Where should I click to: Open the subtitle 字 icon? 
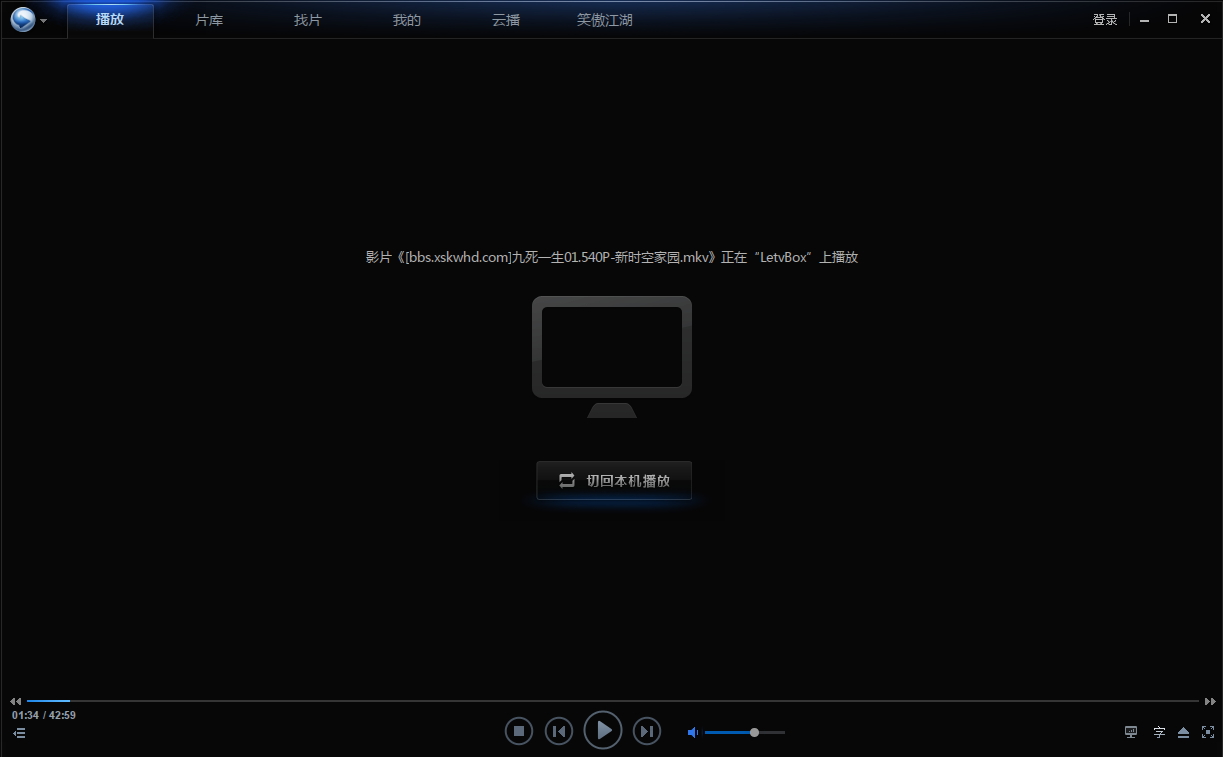pyautogui.click(x=1159, y=732)
